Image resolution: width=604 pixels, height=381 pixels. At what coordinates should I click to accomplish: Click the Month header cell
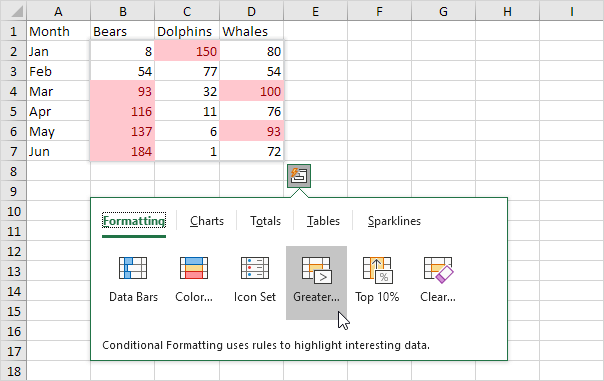point(59,31)
